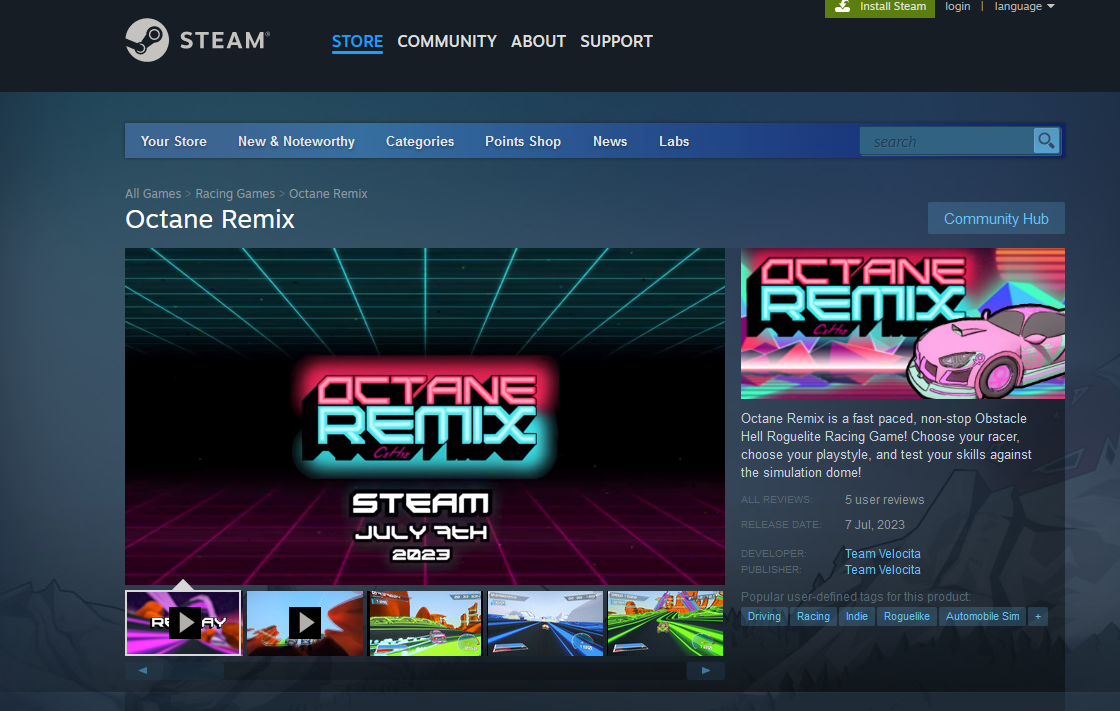Play the first Replay trailer thumbnail

pos(184,622)
